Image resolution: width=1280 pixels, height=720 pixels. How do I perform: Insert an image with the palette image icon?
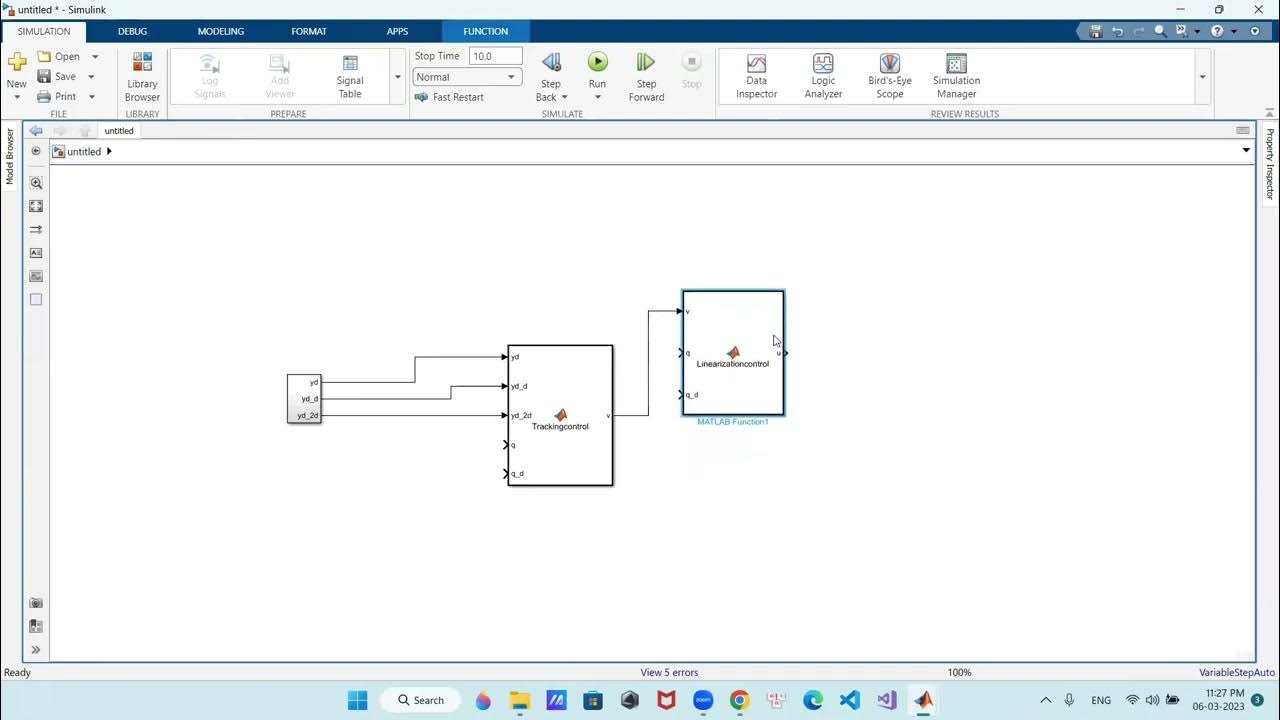coord(36,276)
